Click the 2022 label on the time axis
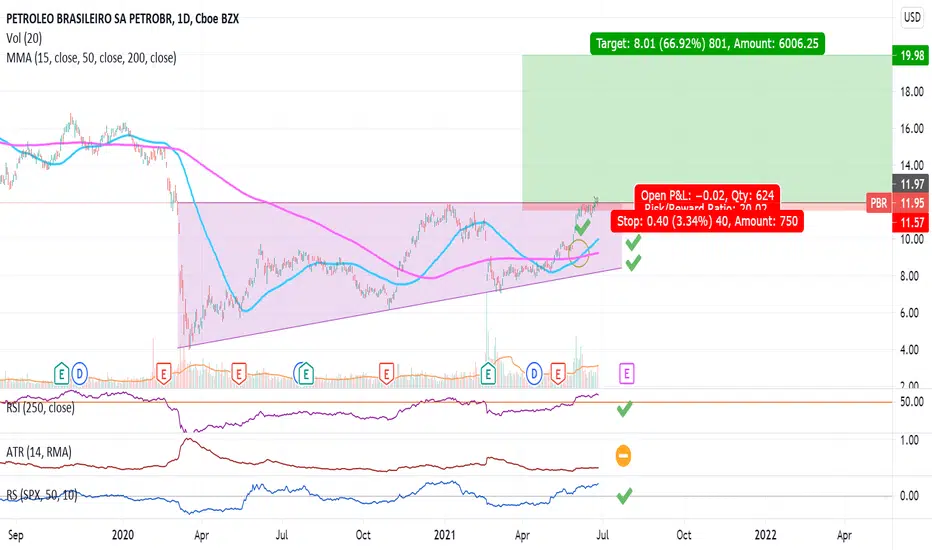The height and width of the screenshot is (550, 932). (766, 535)
